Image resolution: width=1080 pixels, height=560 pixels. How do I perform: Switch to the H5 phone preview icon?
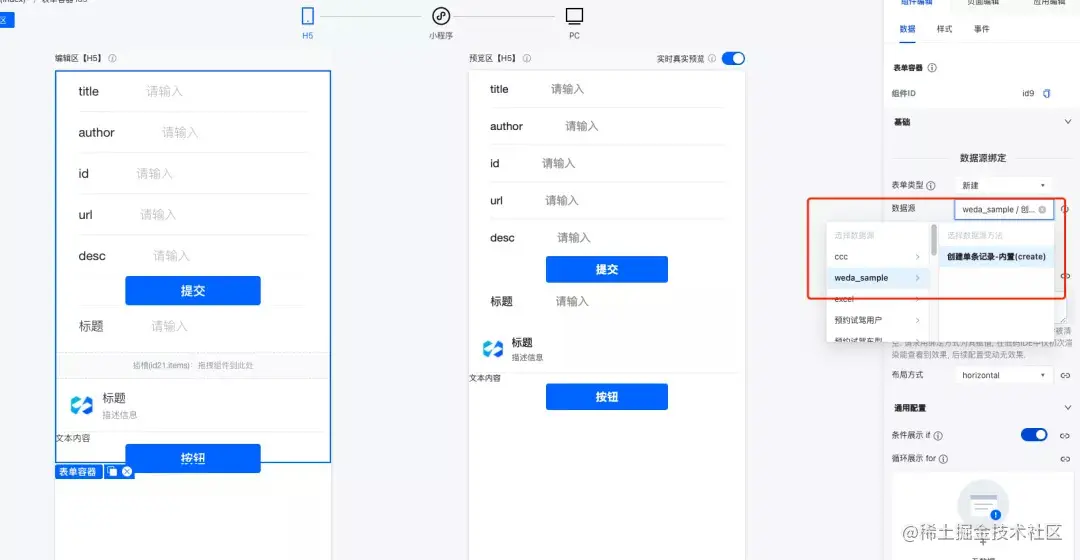pos(307,16)
